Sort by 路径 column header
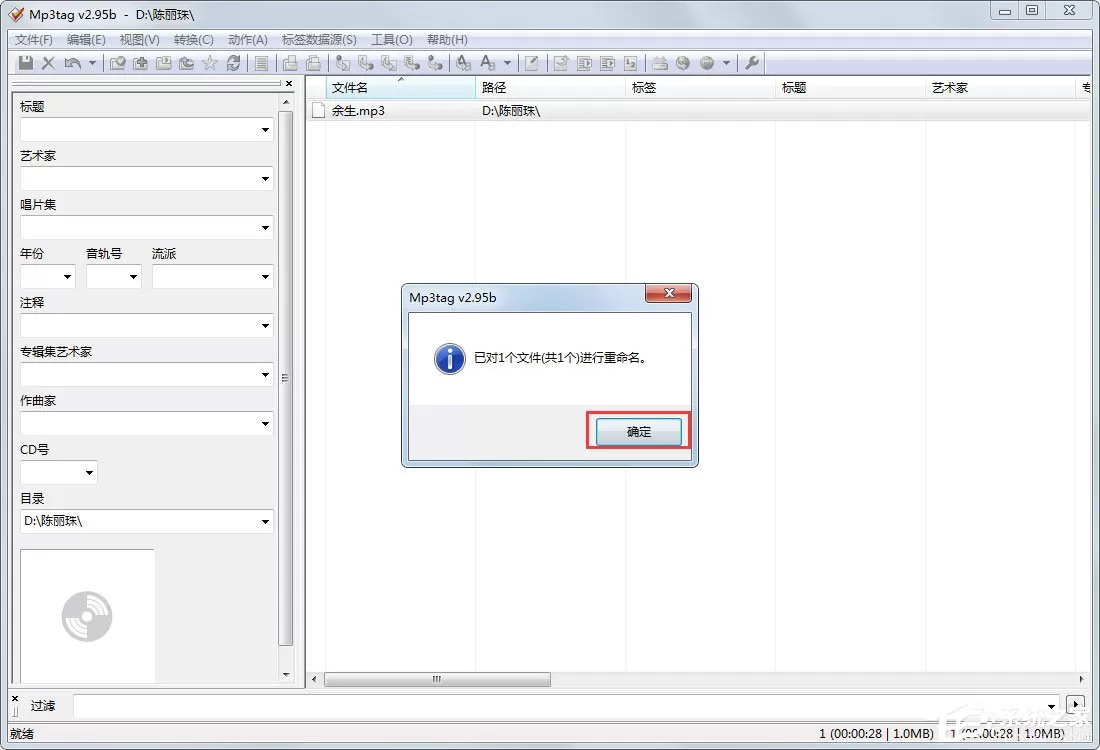 click(x=550, y=88)
